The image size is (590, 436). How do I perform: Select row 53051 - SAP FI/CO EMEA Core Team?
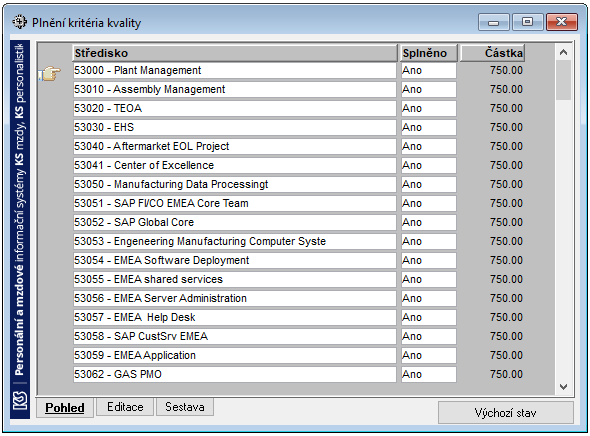coord(235,204)
